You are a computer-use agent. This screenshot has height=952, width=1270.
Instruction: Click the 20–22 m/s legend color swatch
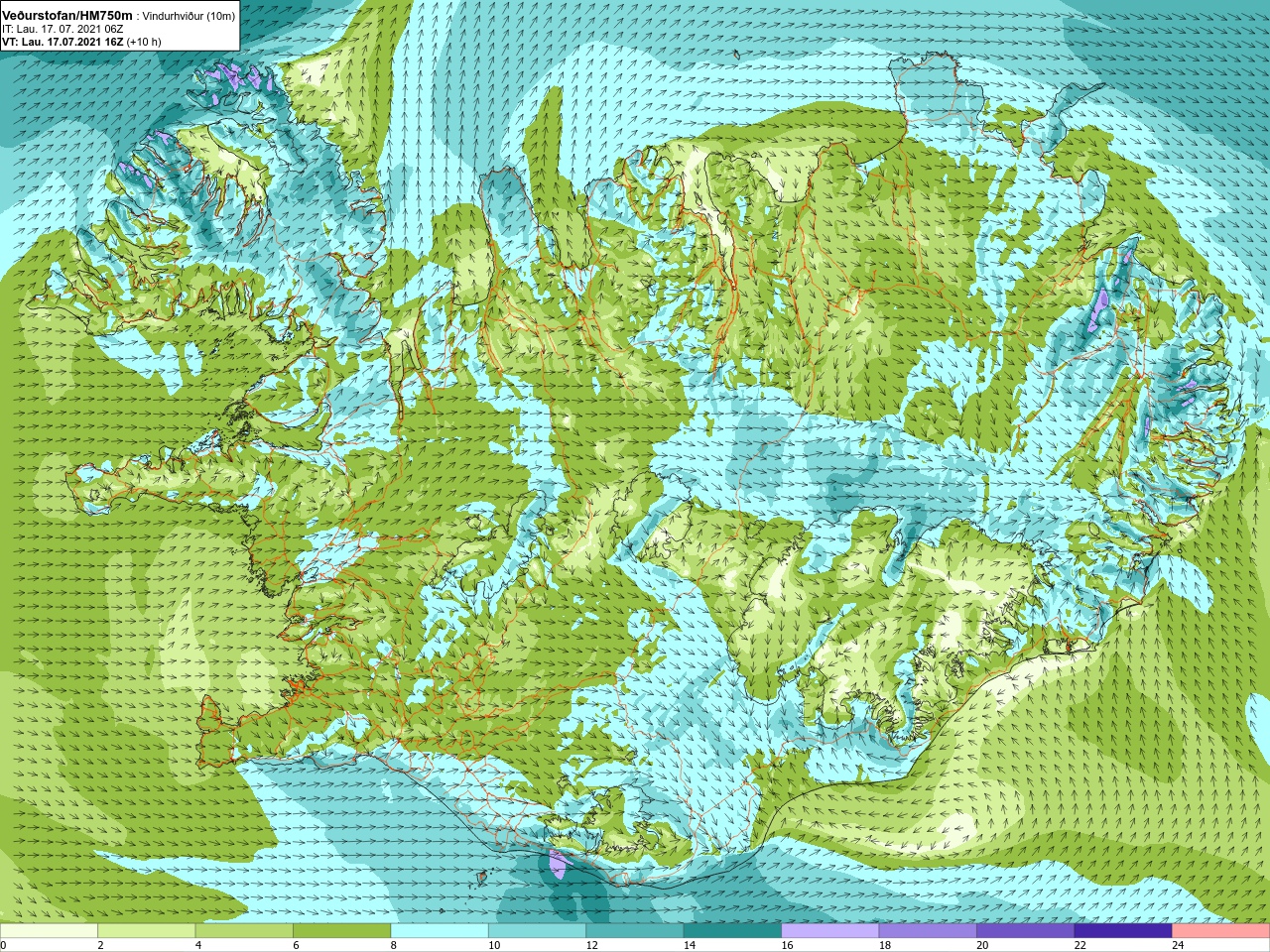(x=1026, y=931)
